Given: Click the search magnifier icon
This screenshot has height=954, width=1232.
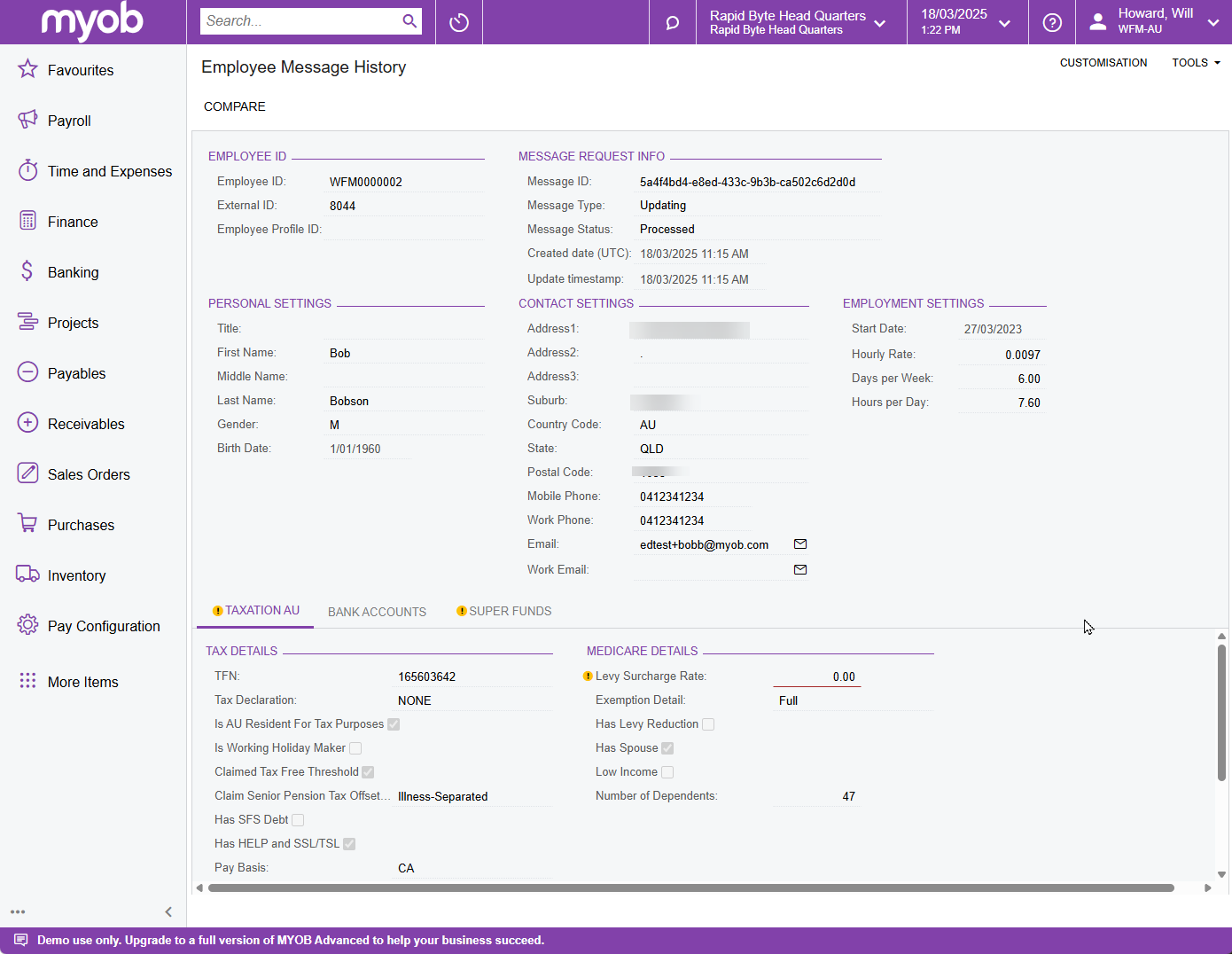Looking at the screenshot, I should 409,21.
